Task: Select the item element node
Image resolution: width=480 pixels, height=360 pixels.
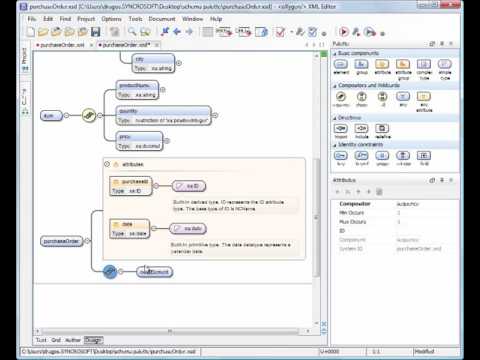Action: (x=51, y=116)
